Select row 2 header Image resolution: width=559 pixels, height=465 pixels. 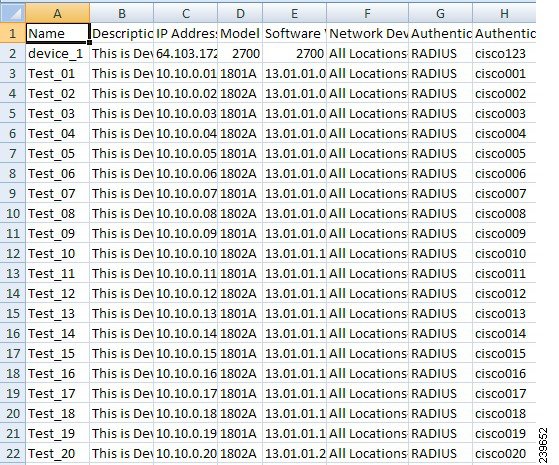[13, 53]
